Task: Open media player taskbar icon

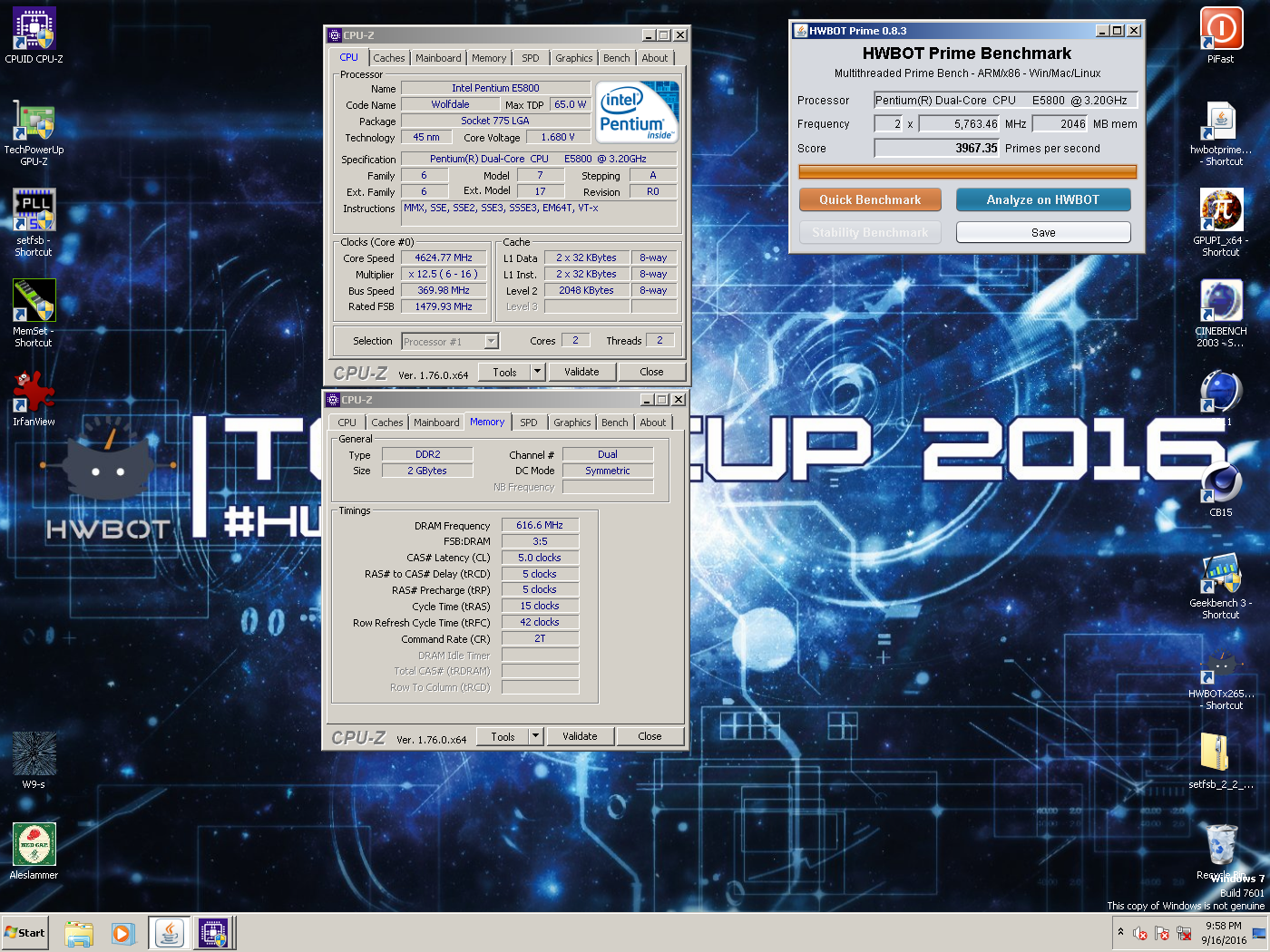Action: [x=123, y=933]
